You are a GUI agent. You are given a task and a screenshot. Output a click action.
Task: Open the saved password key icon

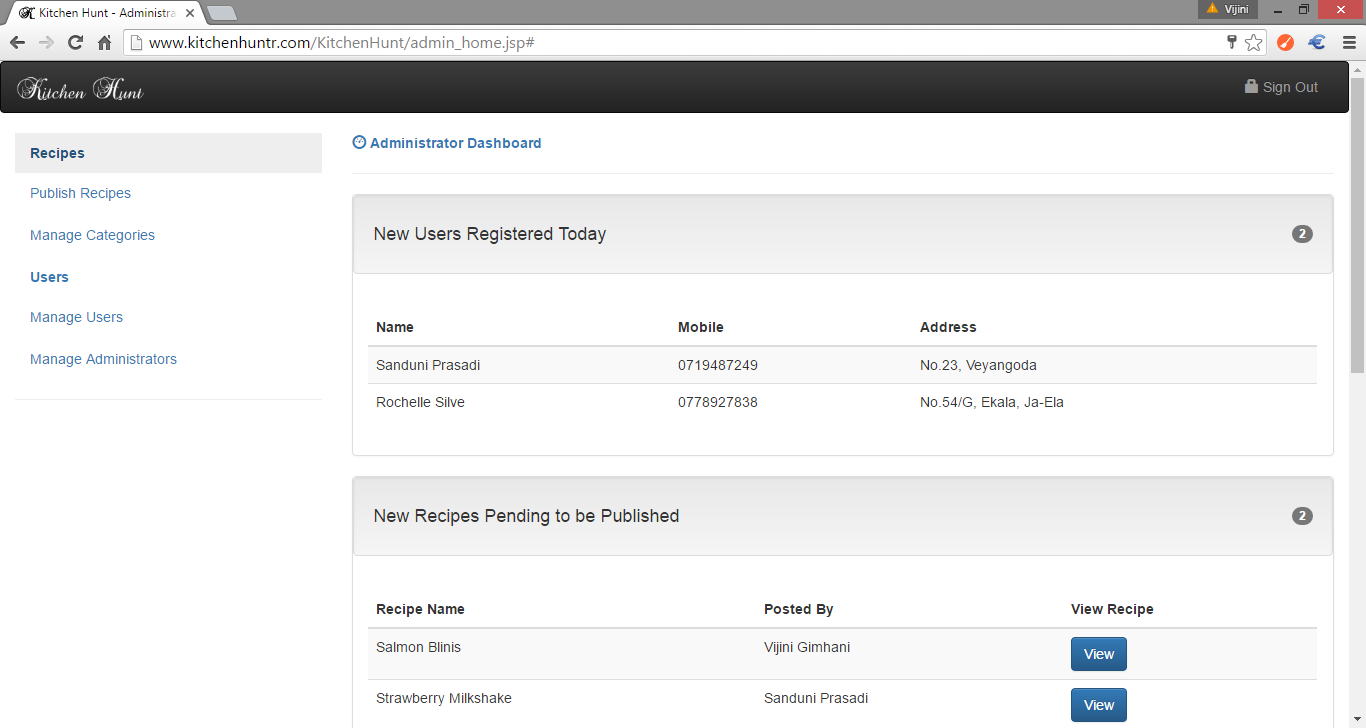pos(1232,42)
